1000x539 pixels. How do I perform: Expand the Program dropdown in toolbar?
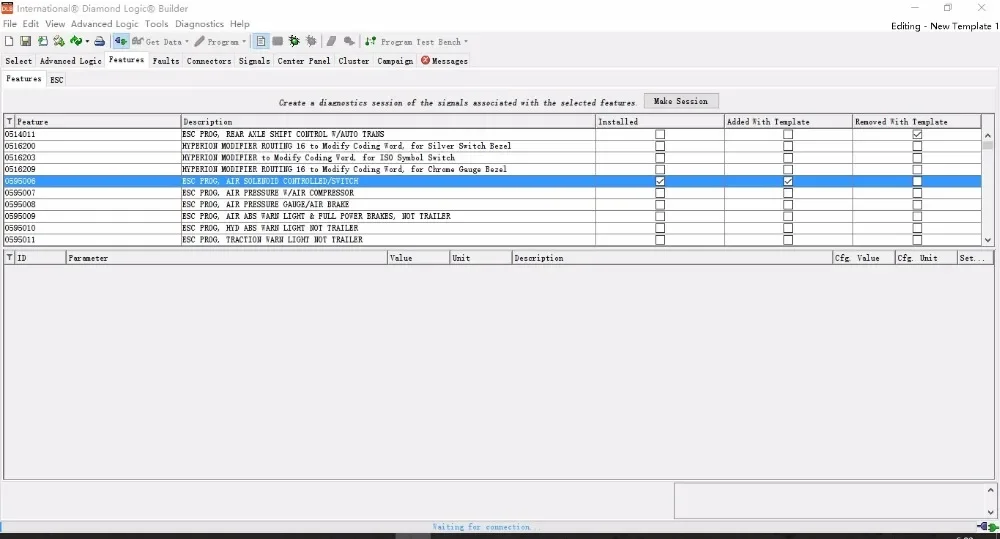pos(244,42)
